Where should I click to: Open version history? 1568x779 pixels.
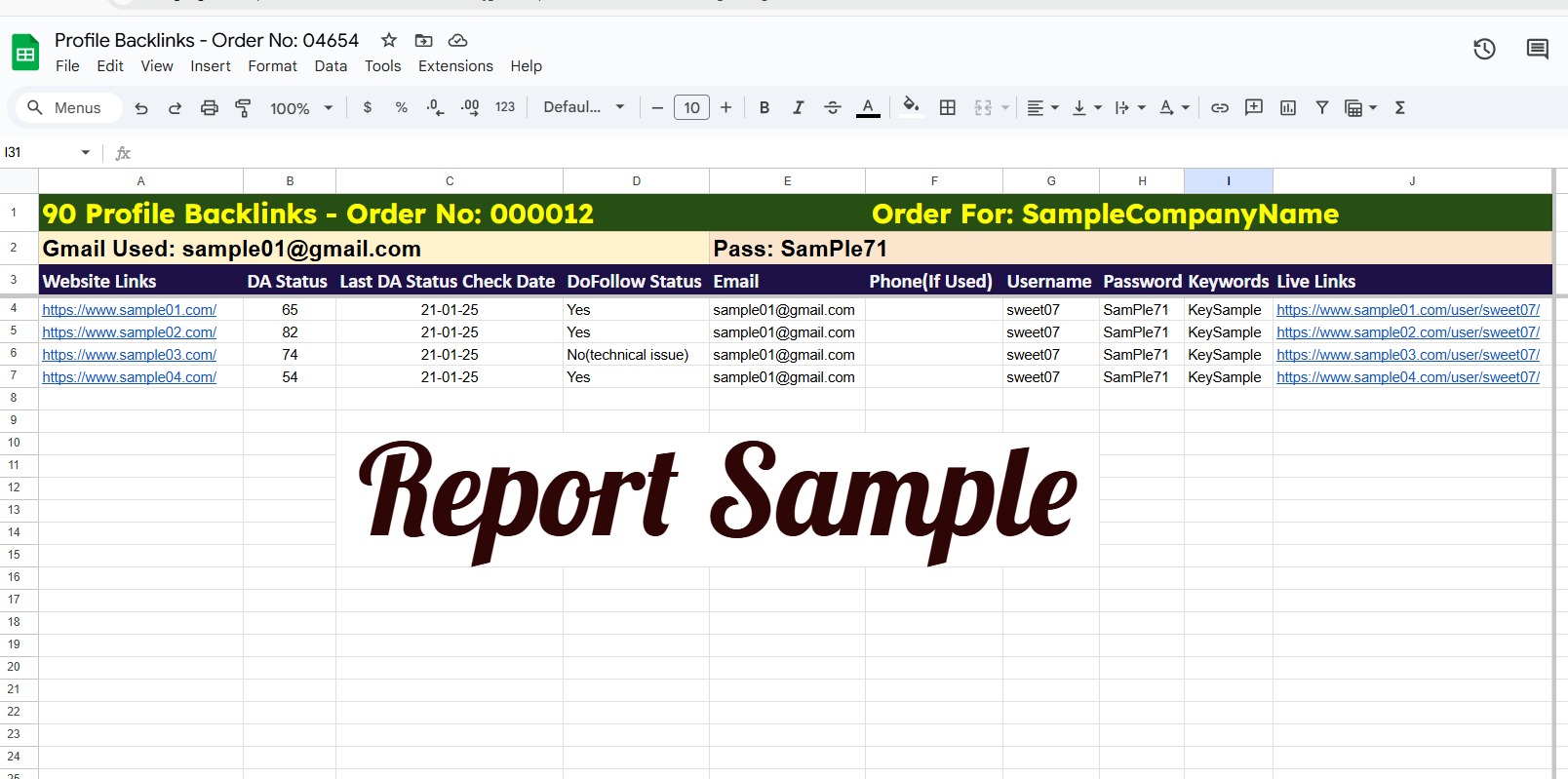pyautogui.click(x=1484, y=49)
